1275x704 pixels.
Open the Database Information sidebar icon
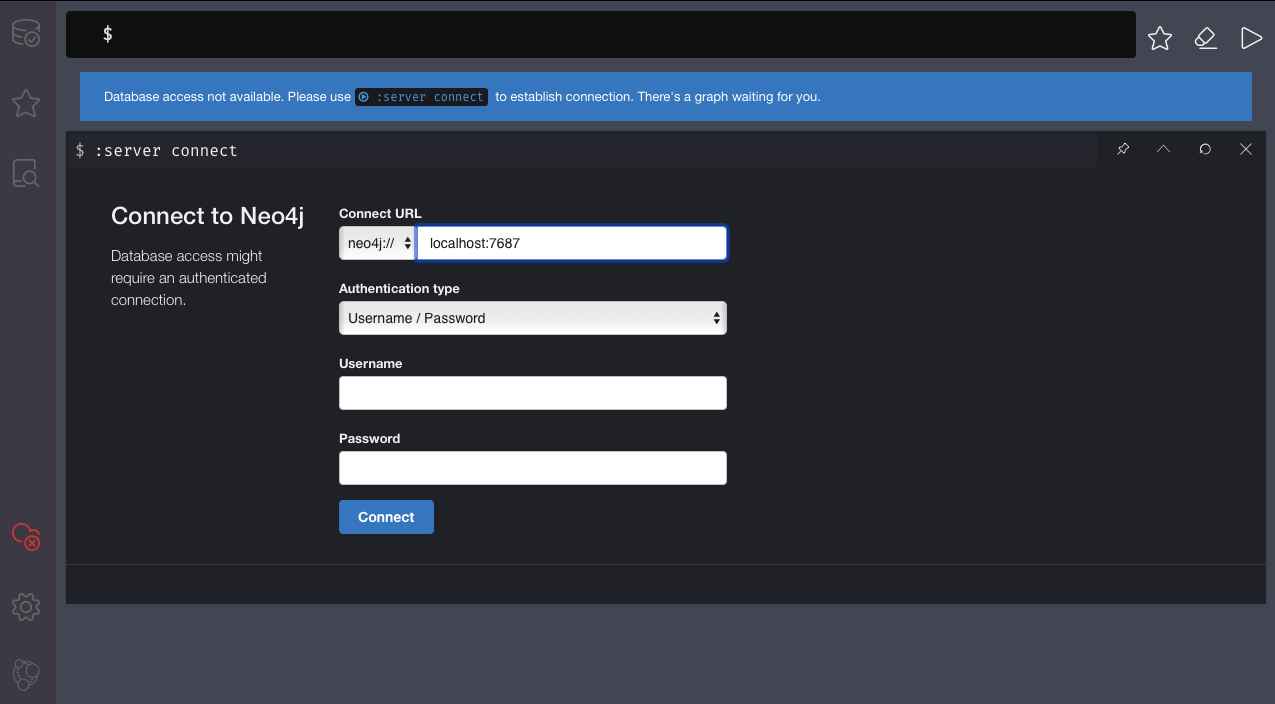click(26, 34)
